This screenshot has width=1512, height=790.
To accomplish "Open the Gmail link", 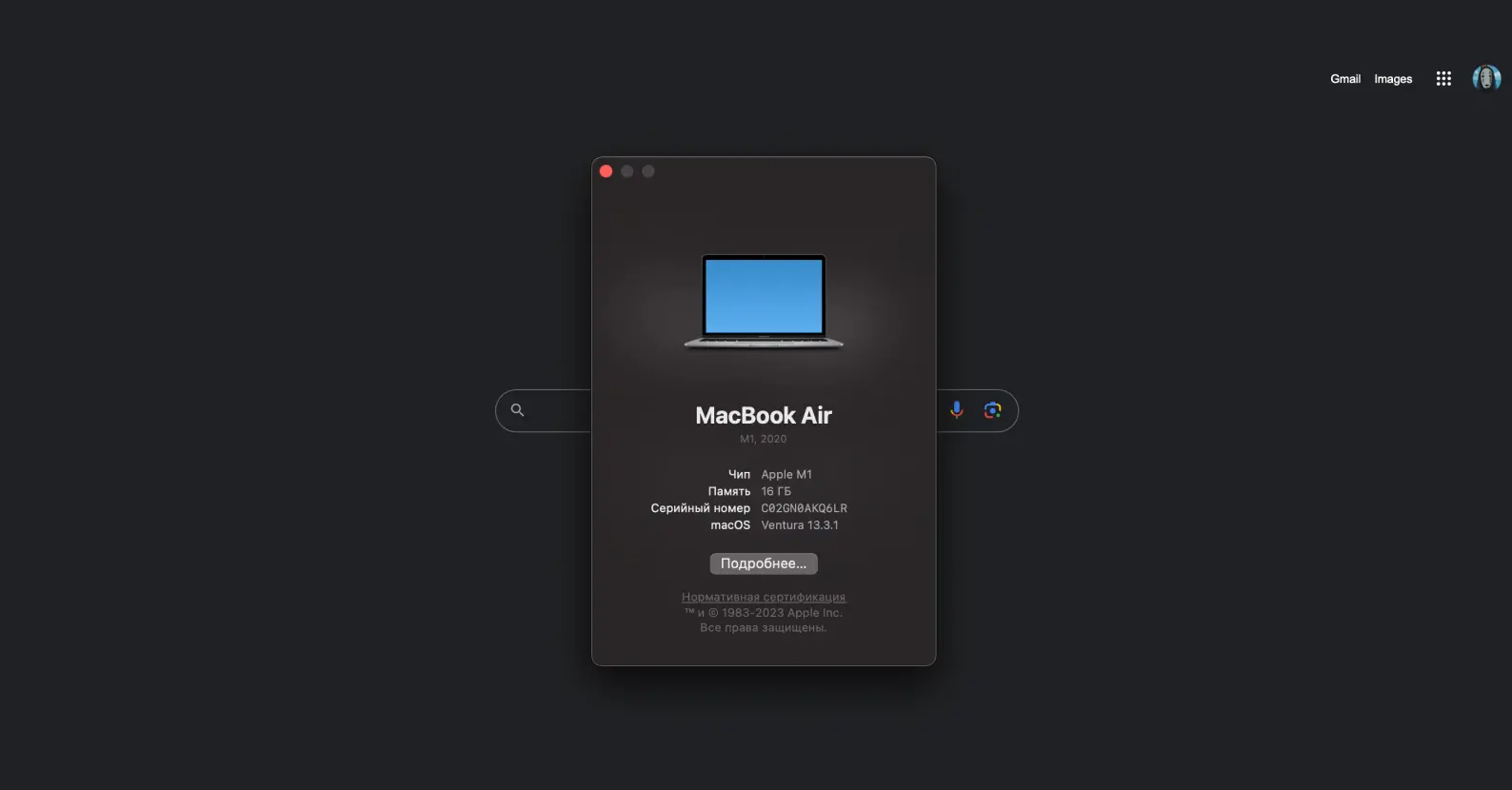I will click(x=1344, y=79).
